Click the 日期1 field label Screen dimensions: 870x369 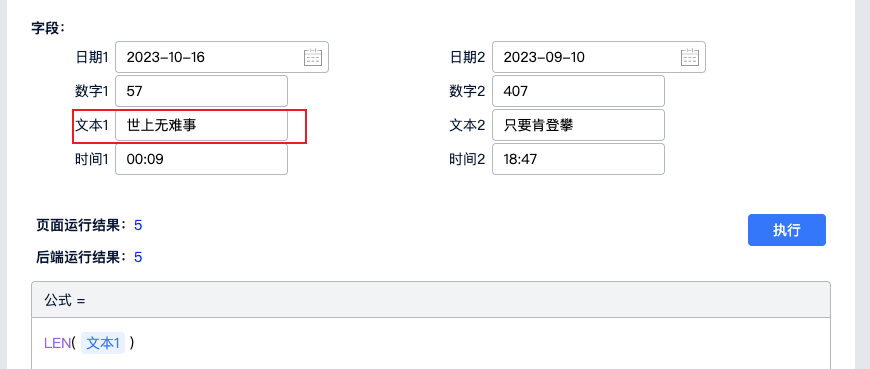(x=92, y=57)
